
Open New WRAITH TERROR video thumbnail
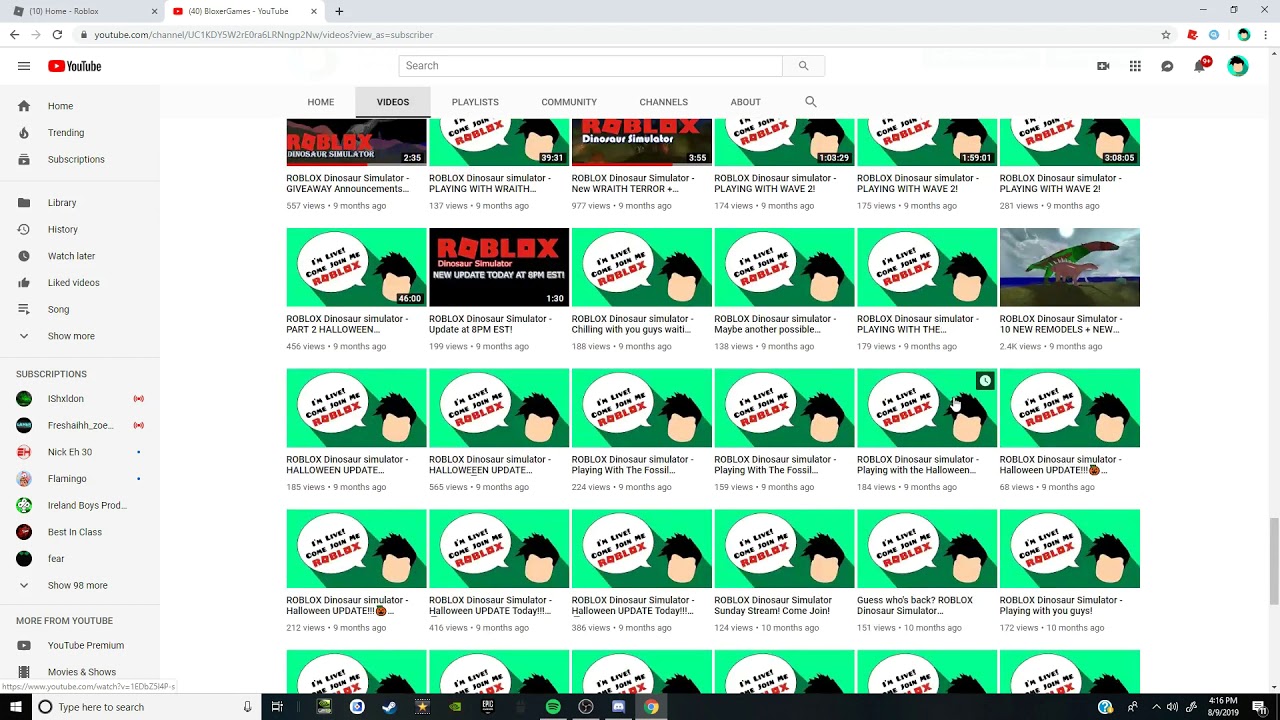coord(642,142)
